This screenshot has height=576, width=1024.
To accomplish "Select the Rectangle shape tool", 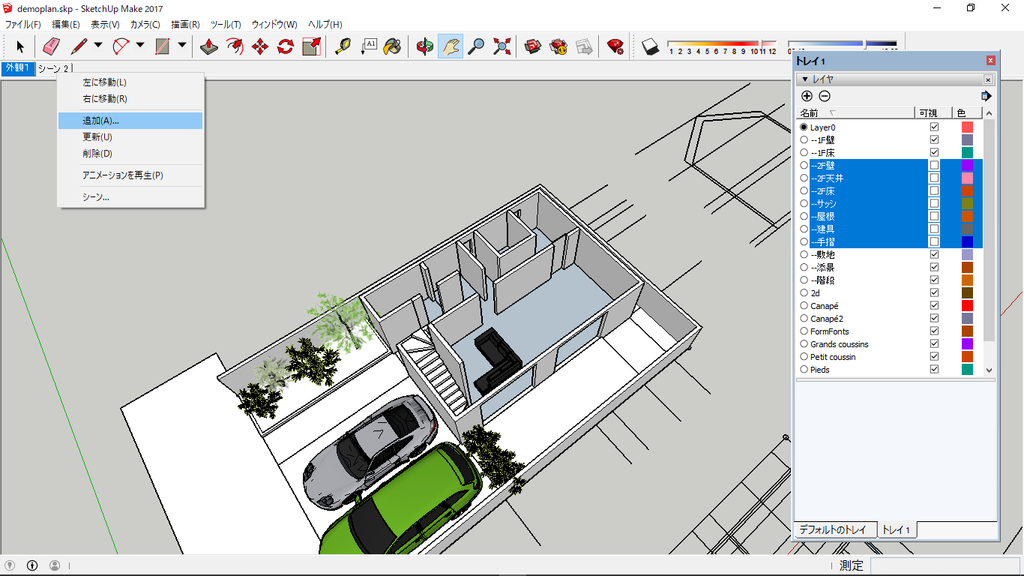I will click(163, 46).
